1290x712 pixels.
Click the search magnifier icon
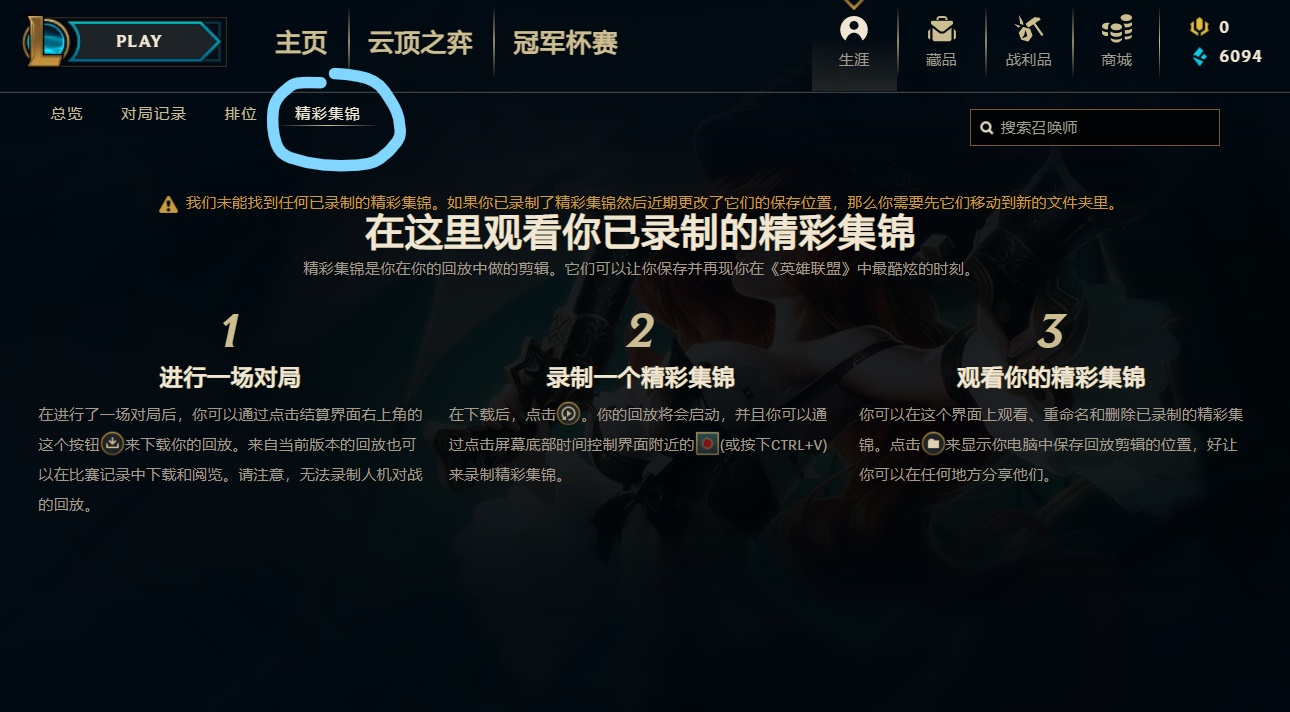pos(987,128)
